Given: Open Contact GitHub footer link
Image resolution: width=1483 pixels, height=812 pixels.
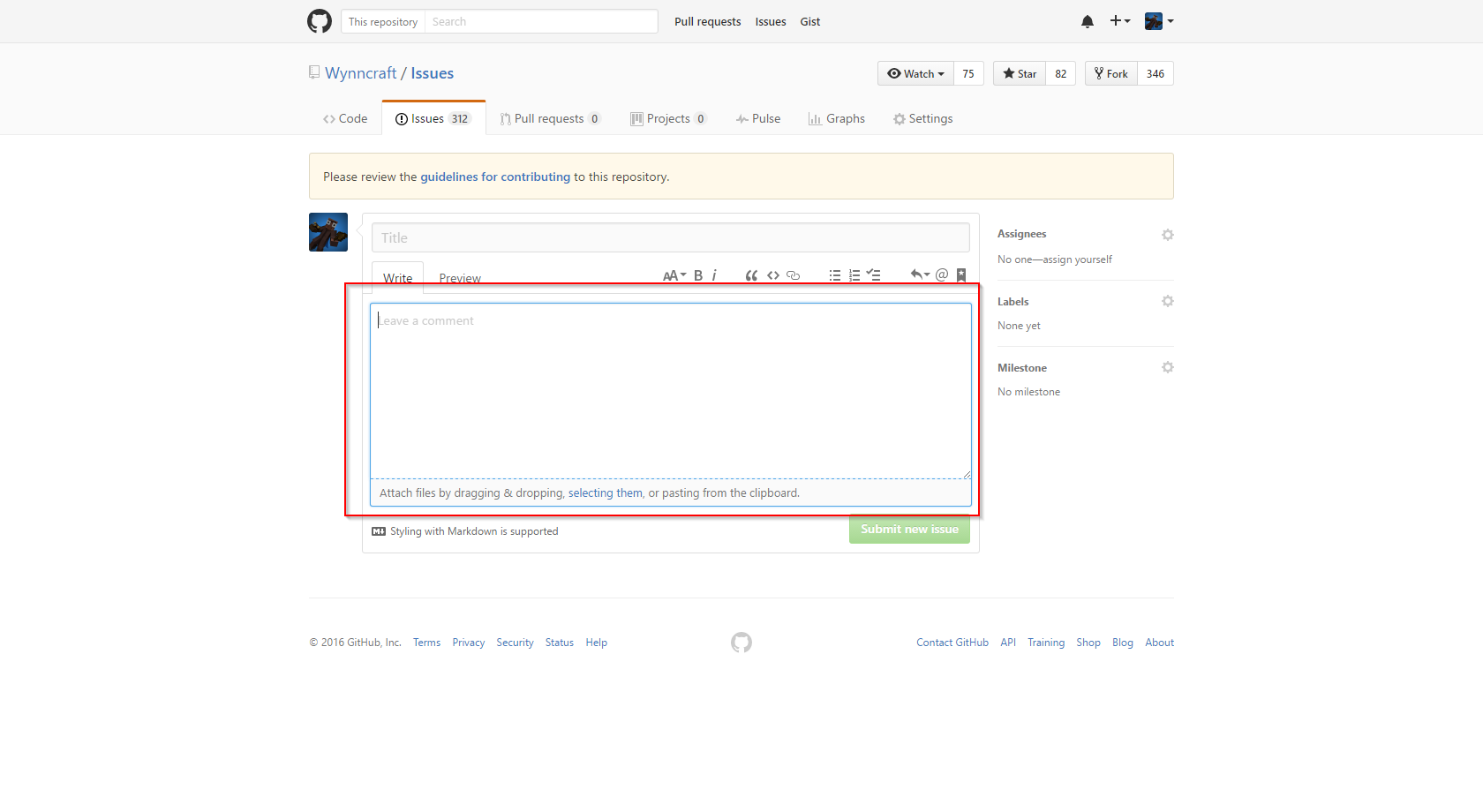Looking at the screenshot, I should coord(952,643).
